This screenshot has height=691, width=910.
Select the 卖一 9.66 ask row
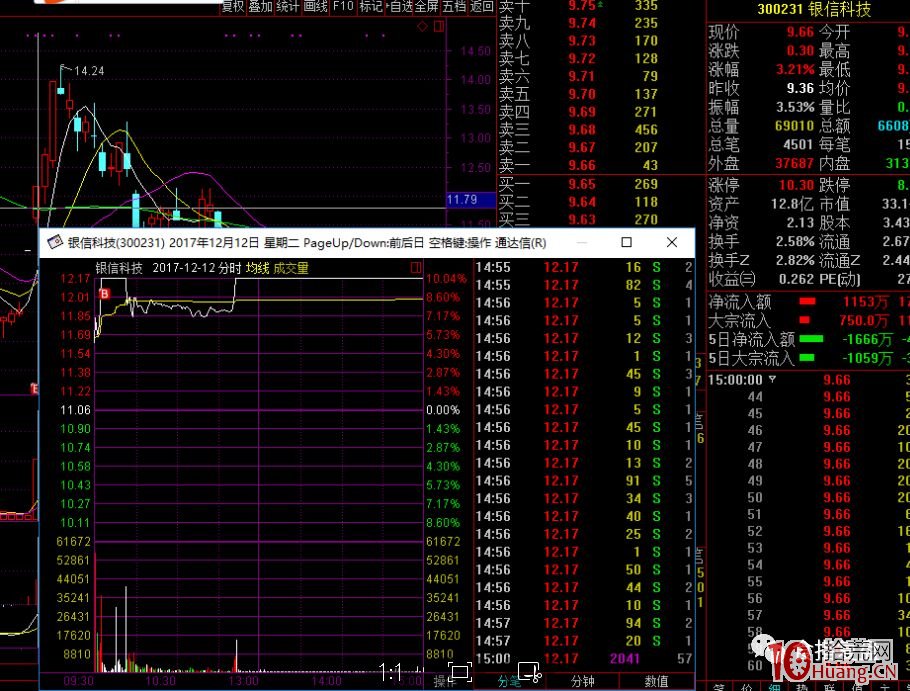coord(601,165)
